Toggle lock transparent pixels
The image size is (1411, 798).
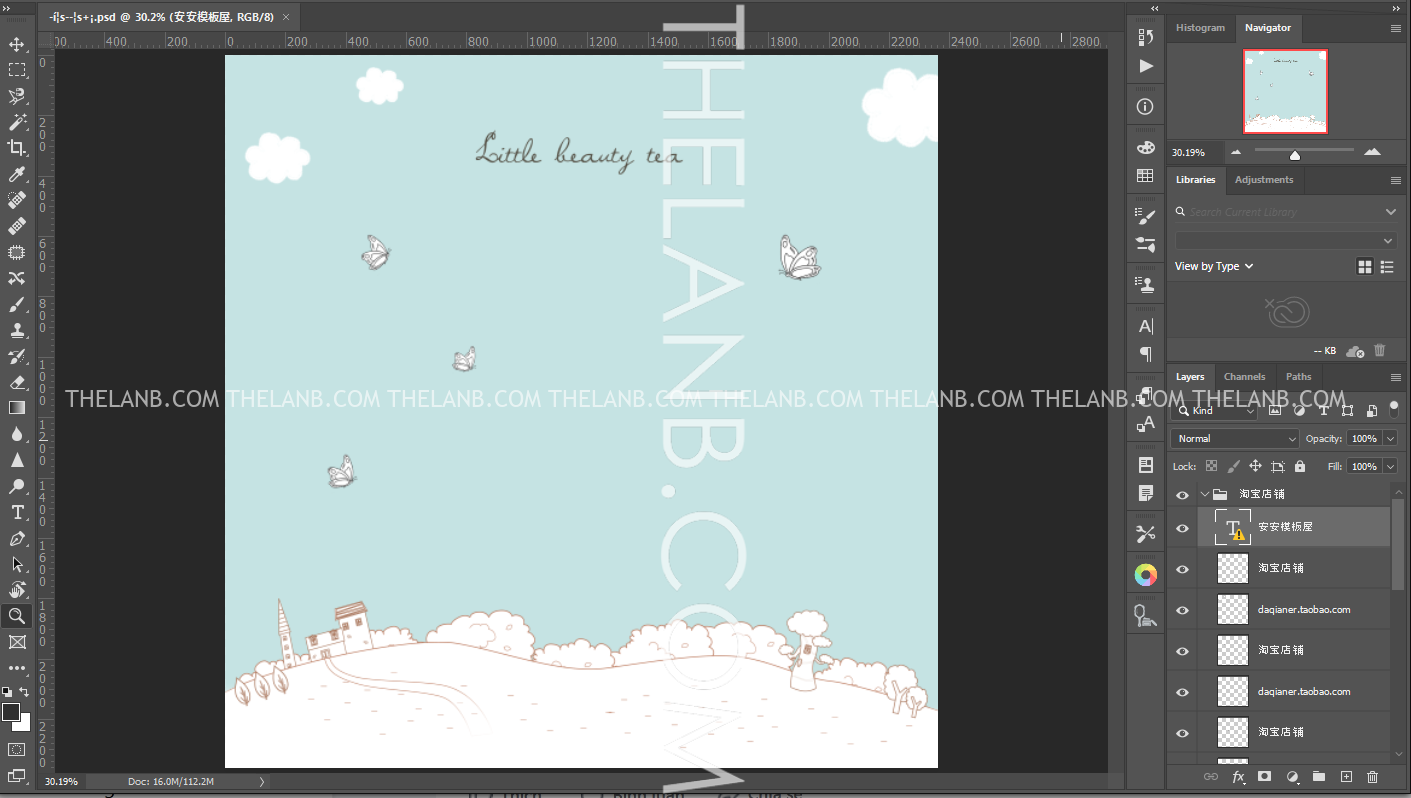(x=1212, y=466)
